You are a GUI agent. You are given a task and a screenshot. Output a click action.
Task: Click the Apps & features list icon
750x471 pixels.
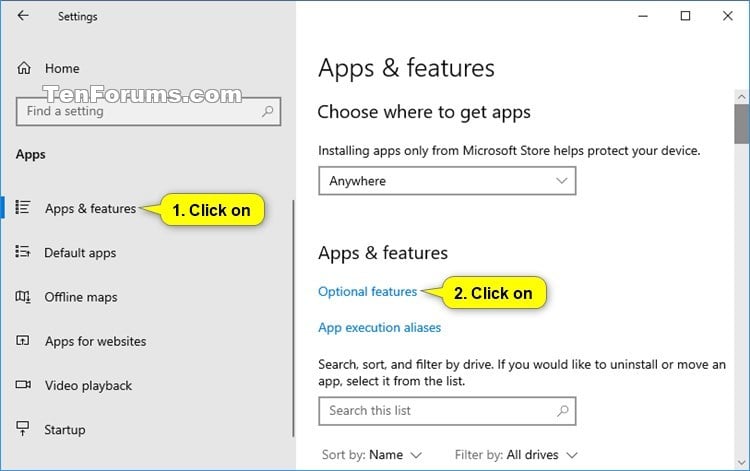point(22,208)
